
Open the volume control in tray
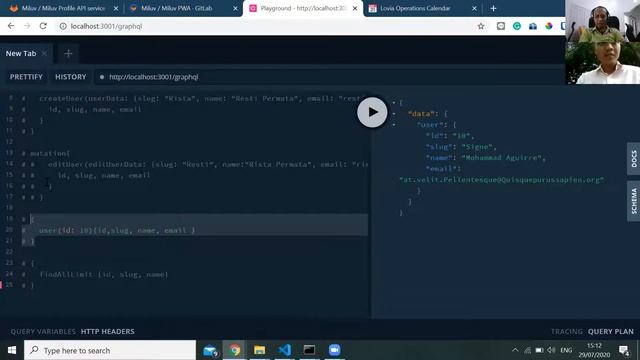tap(551, 350)
